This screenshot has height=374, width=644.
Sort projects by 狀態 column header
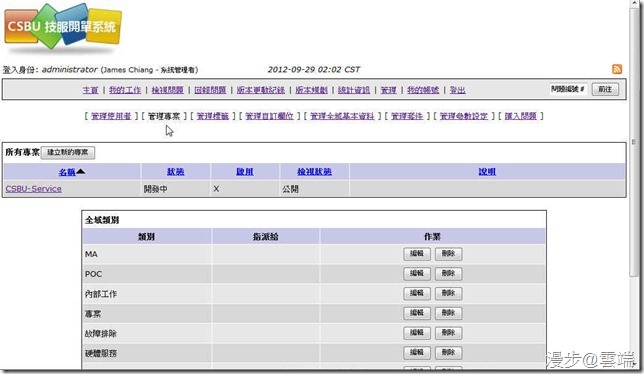[x=175, y=172]
